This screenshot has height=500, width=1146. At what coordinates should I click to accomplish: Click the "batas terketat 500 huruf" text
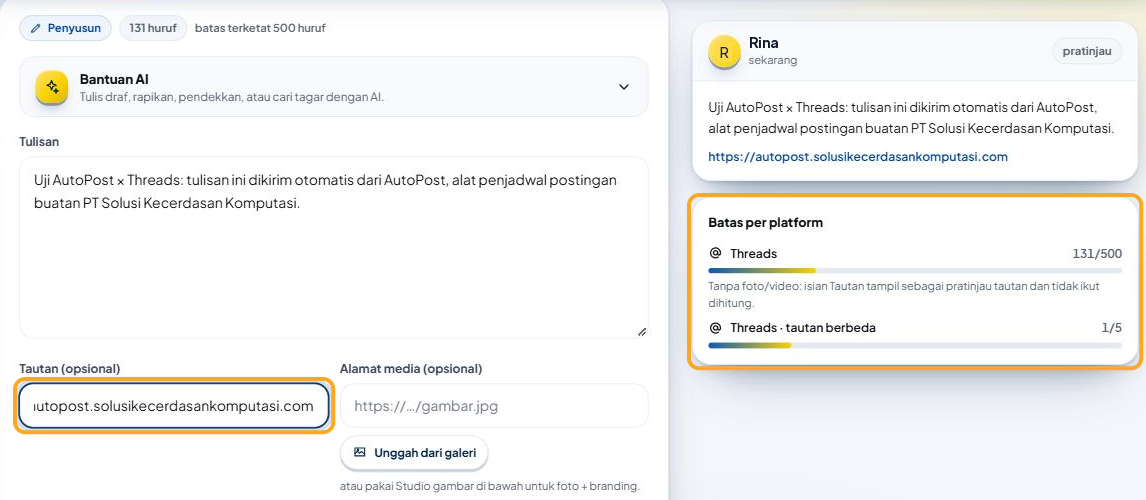coord(260,29)
